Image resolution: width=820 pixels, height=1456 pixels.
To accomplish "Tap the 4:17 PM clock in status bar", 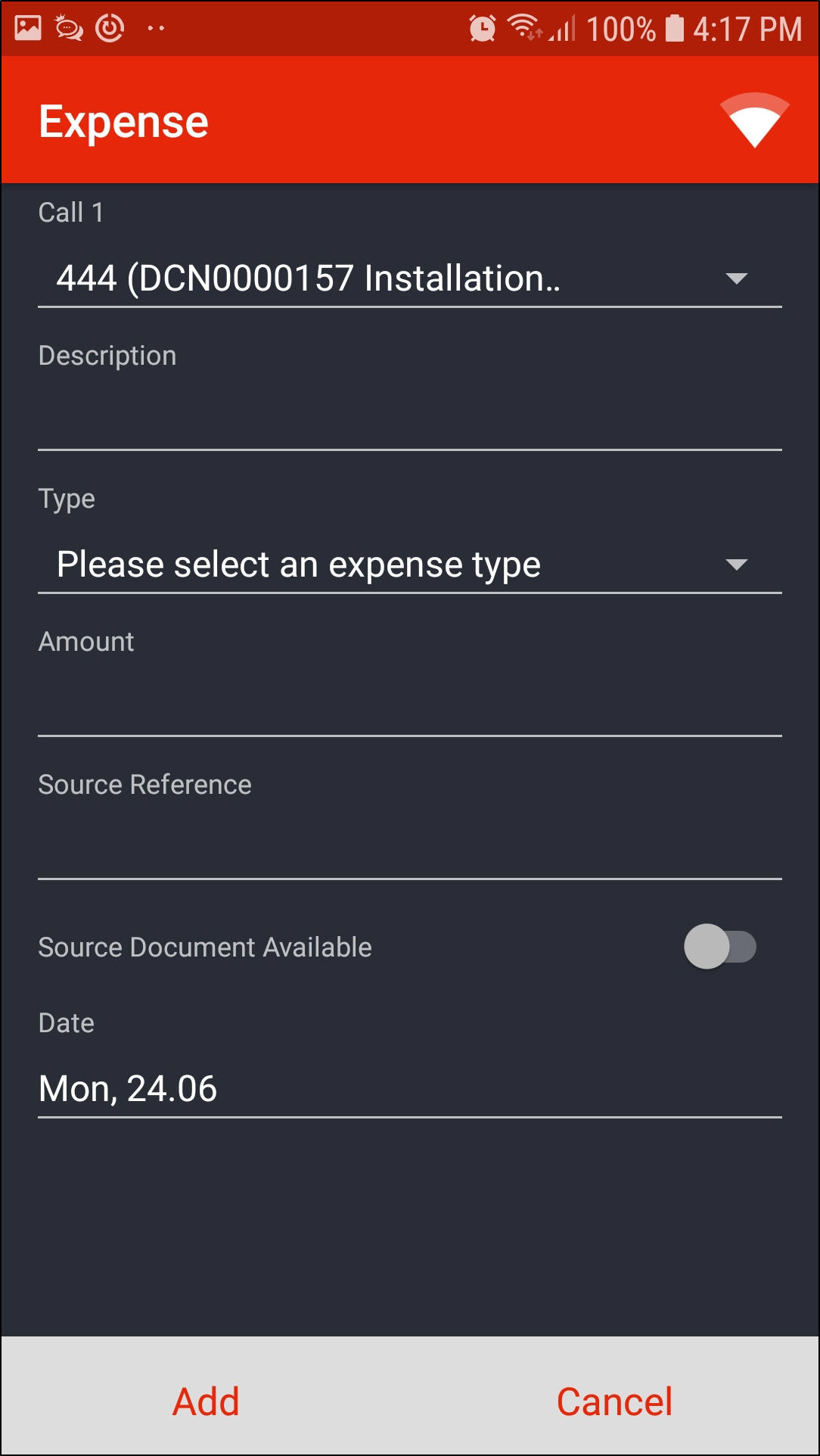I will pos(747,29).
